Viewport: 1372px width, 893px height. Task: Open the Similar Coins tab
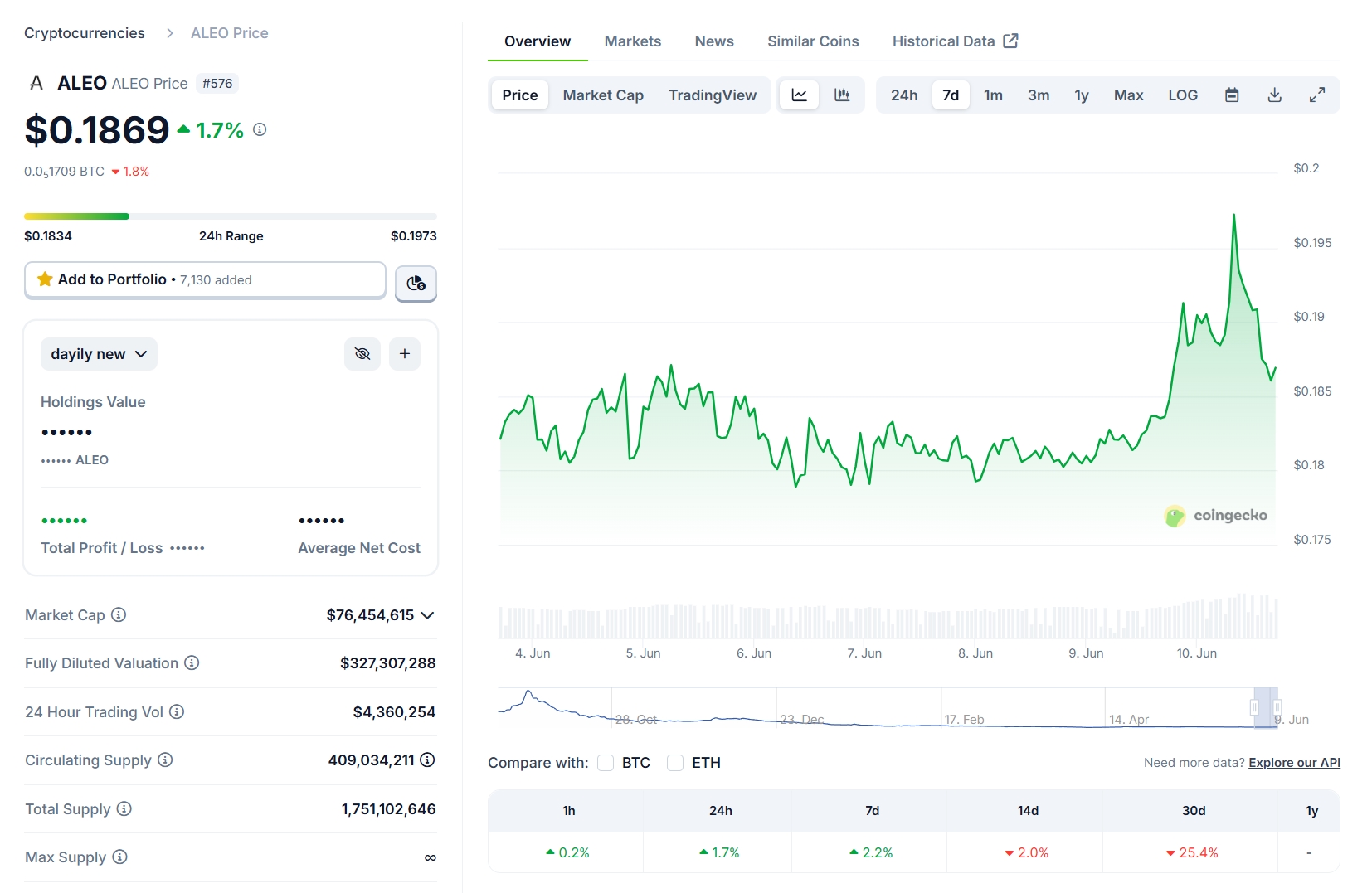(x=813, y=41)
